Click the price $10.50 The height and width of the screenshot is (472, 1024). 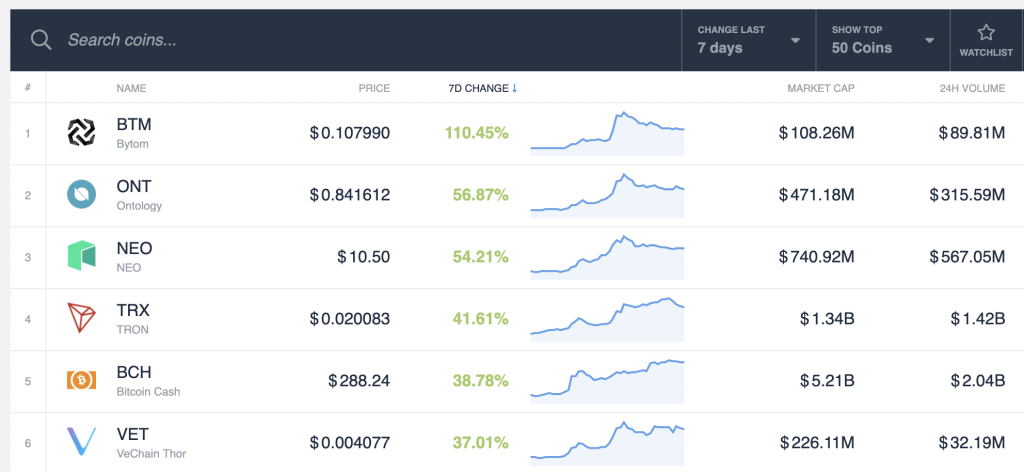(x=364, y=257)
